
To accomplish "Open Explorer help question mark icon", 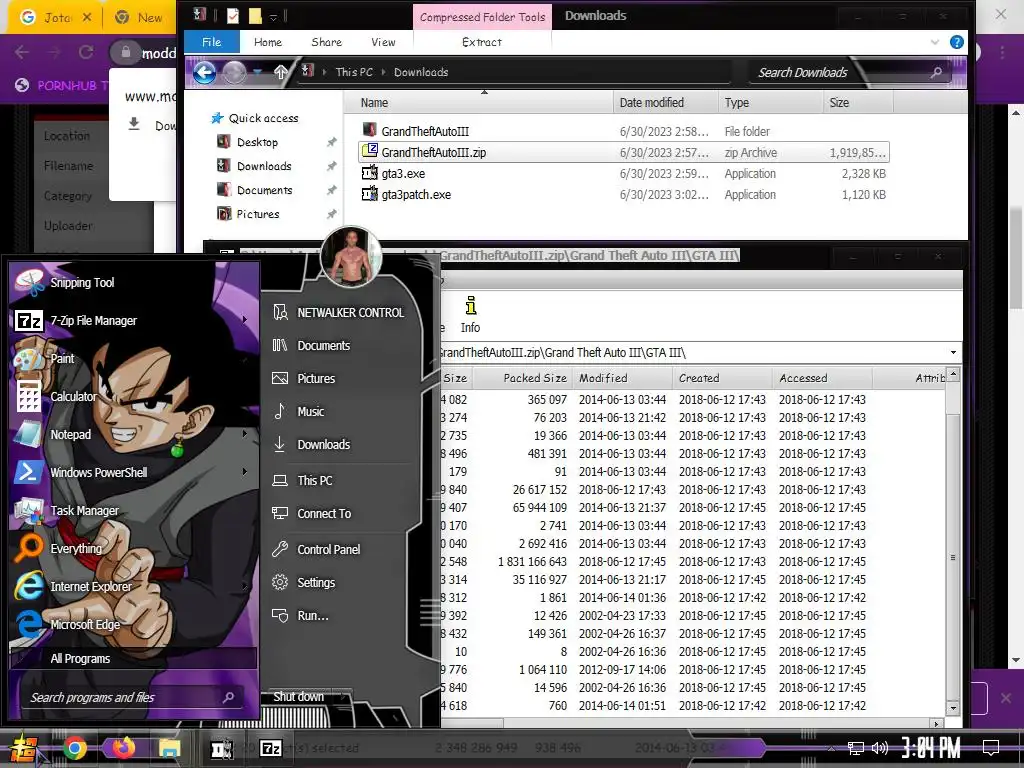I will (957, 42).
